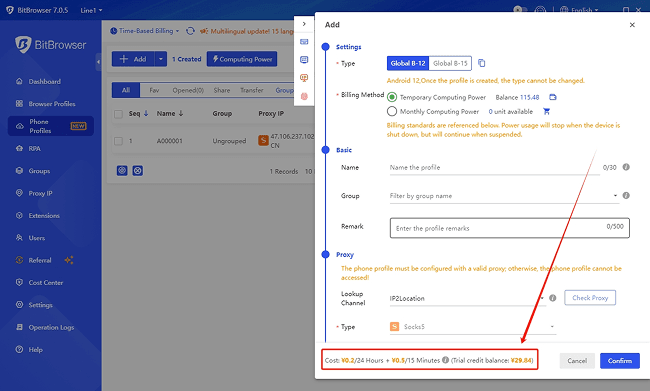650x391 pixels.
Task: Switch to the Transfer tab
Action: click(x=252, y=90)
